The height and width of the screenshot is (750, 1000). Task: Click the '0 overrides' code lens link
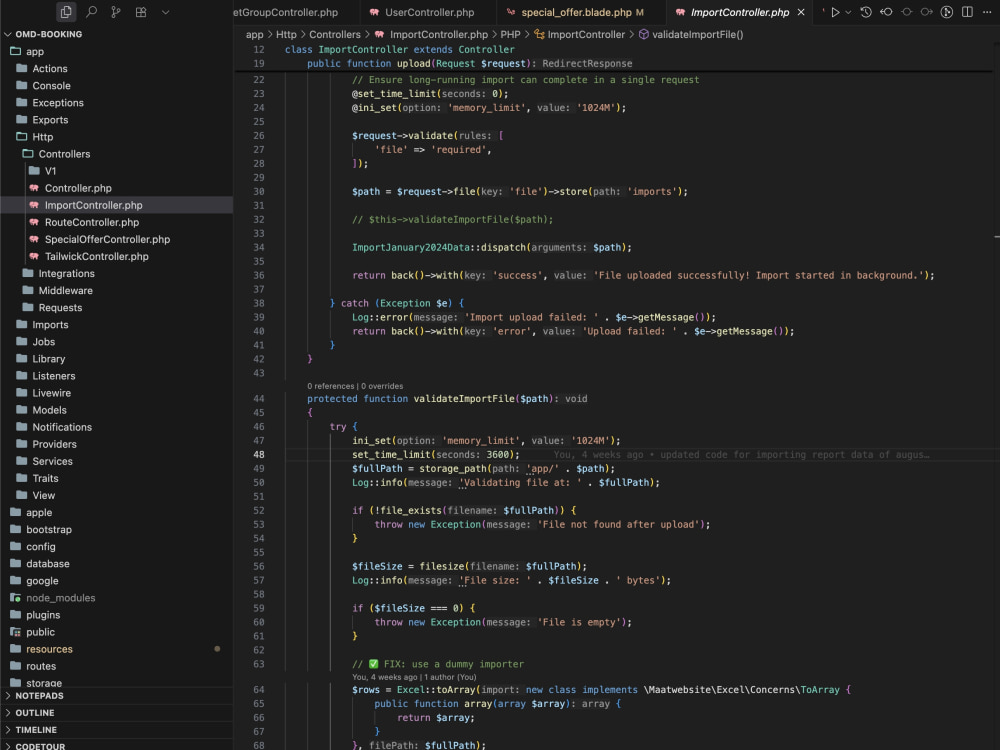pos(382,386)
